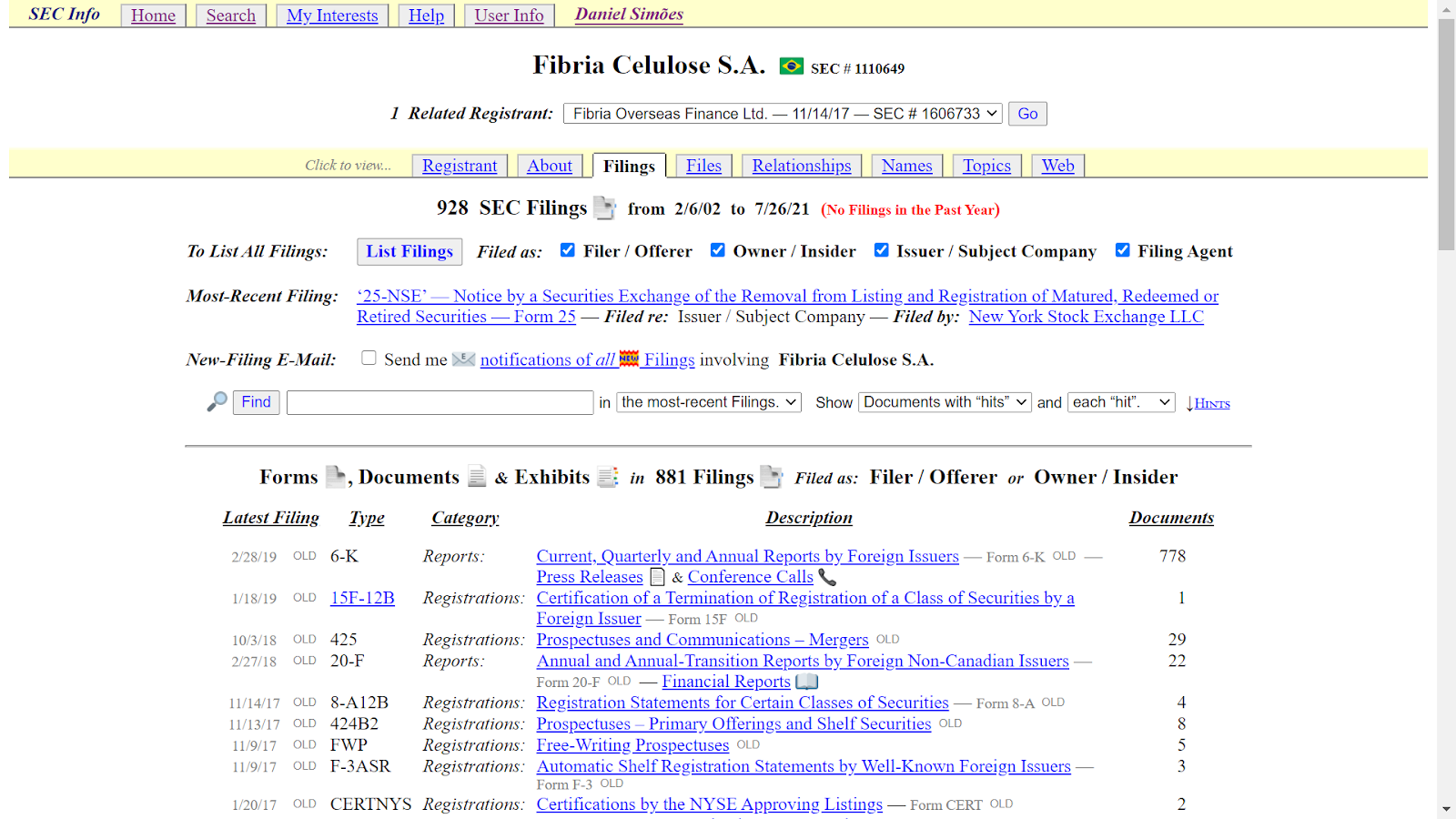Open User Info in top navigation
Screen dimensions: 1456x819
point(509,15)
